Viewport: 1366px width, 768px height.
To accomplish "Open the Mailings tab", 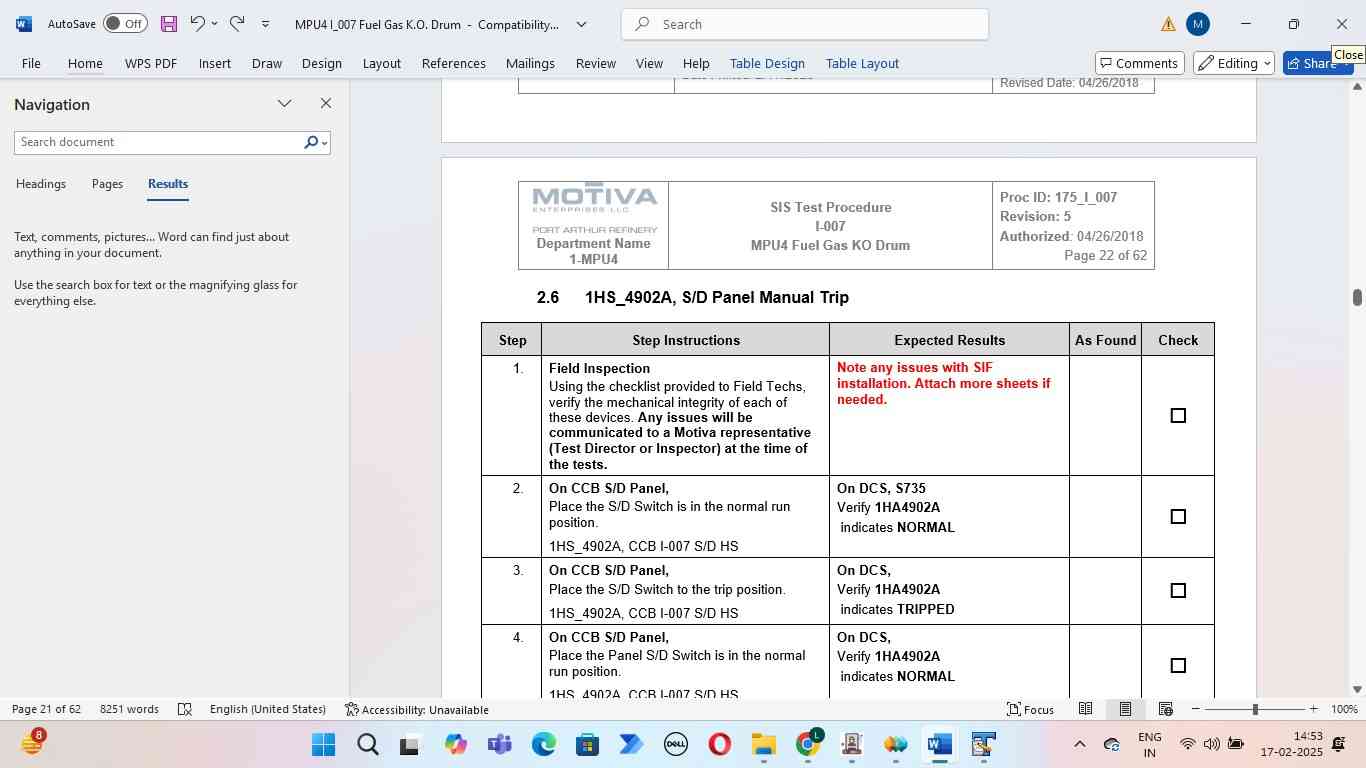I will (530, 63).
